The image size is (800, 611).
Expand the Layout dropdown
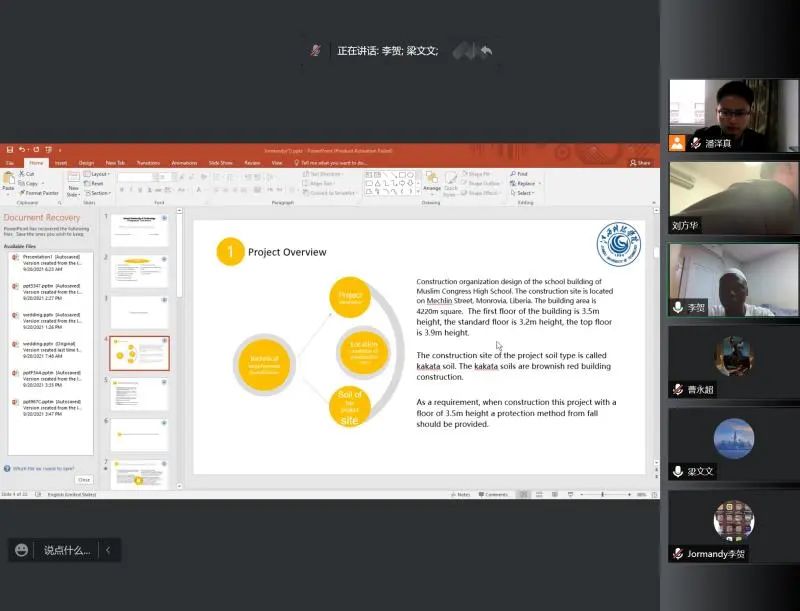(97, 174)
